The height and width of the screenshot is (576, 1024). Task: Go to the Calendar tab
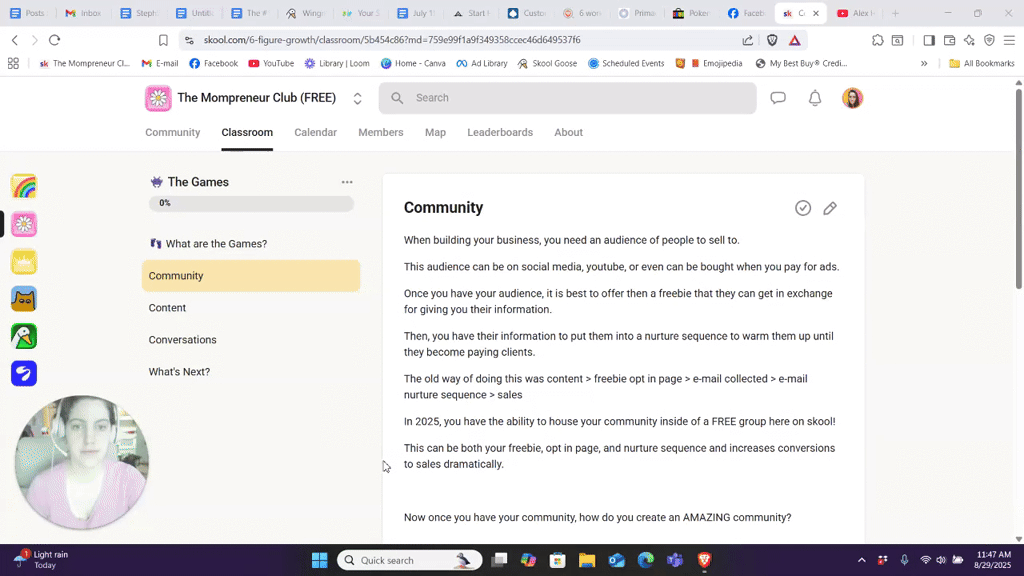coord(315,133)
